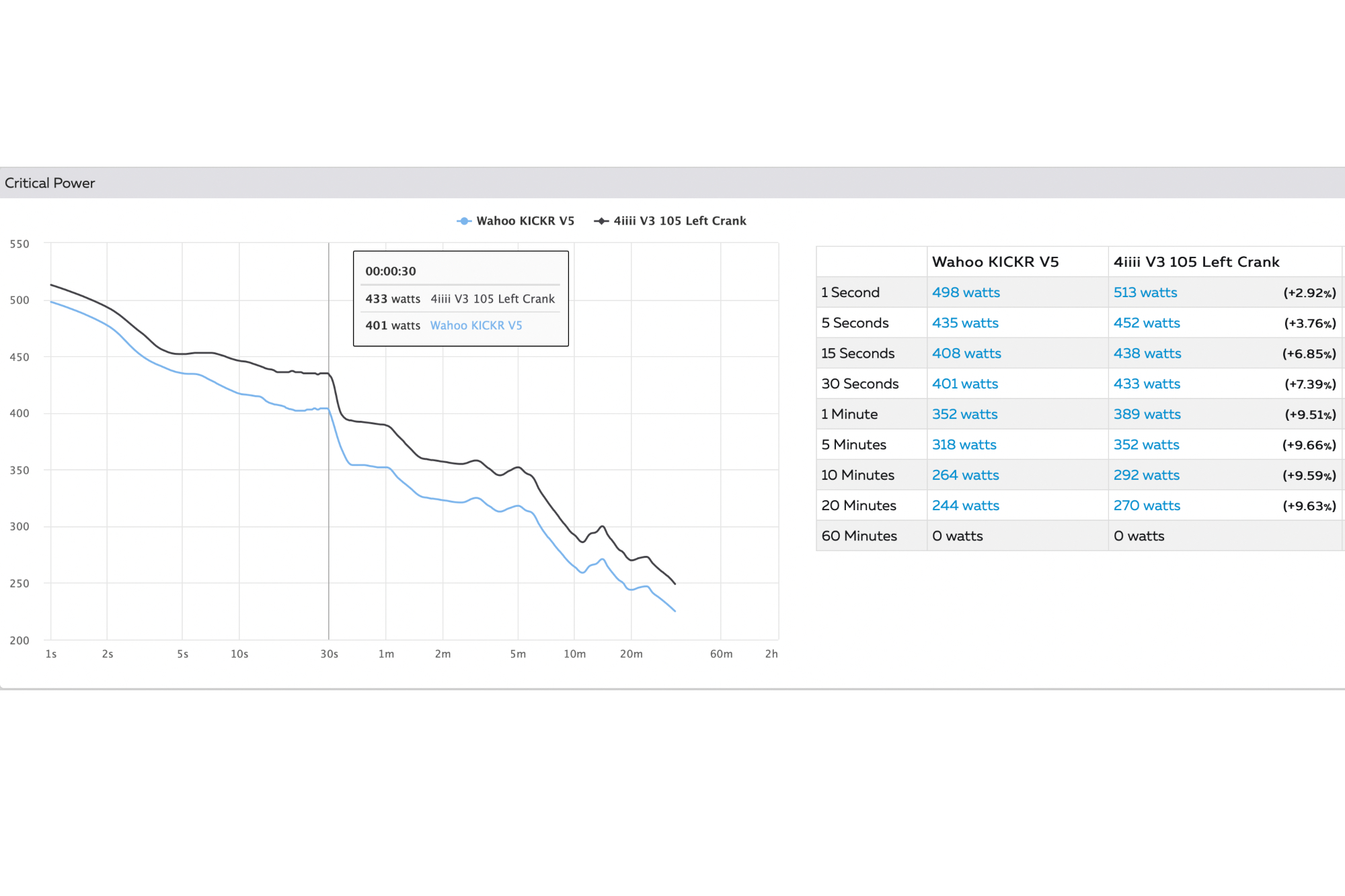Select the 1 Second row label
1345x896 pixels.
[x=850, y=292]
